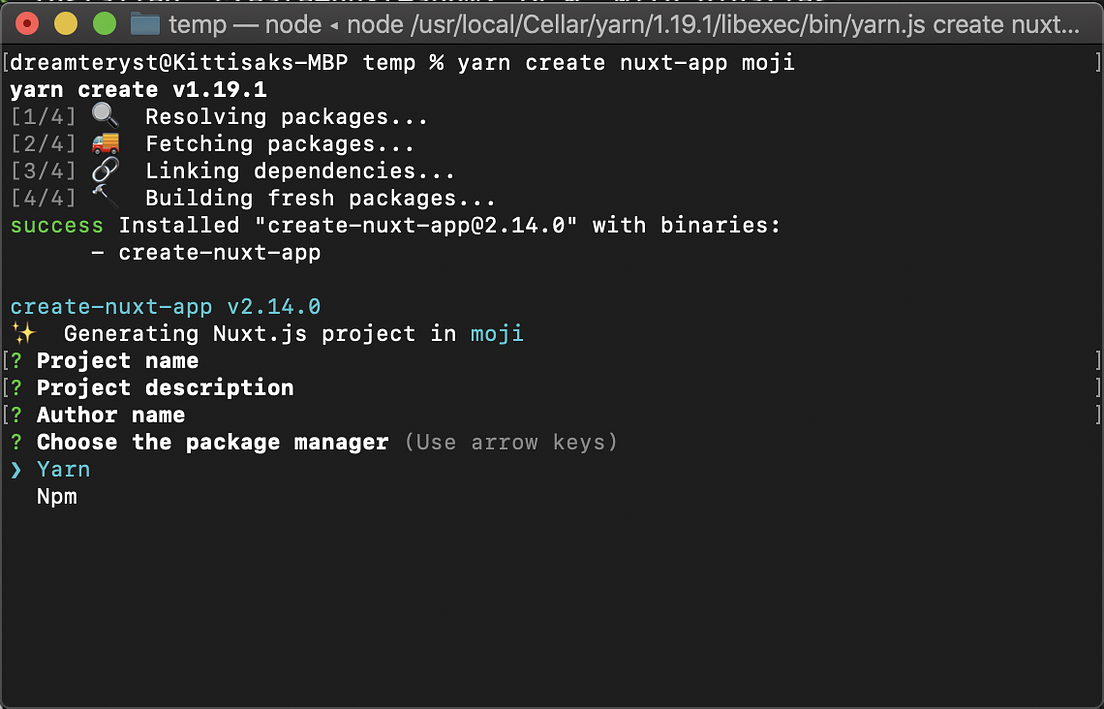Screen dimensions: 1104x709
Task: Click the green success status label
Action: click(56, 225)
